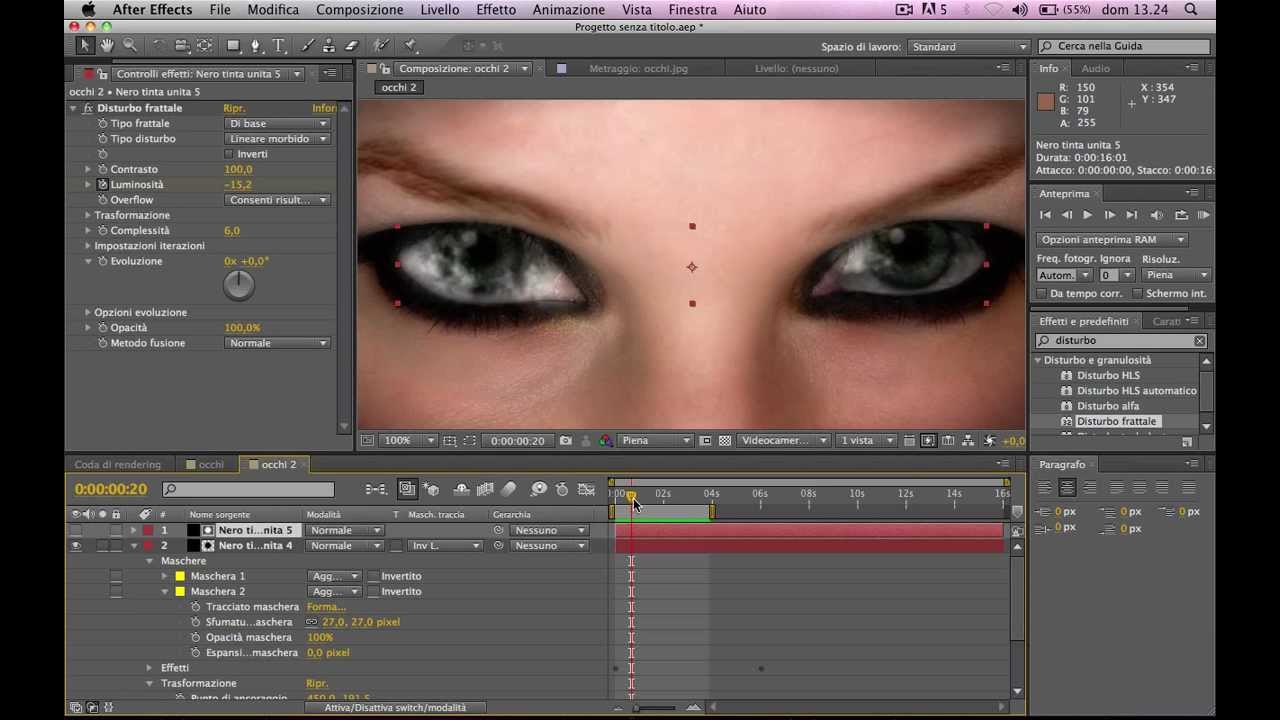This screenshot has height=720, width=1280.
Task: Toggle the Inverti checkbox in Disturbo frattale
Action: 229,154
